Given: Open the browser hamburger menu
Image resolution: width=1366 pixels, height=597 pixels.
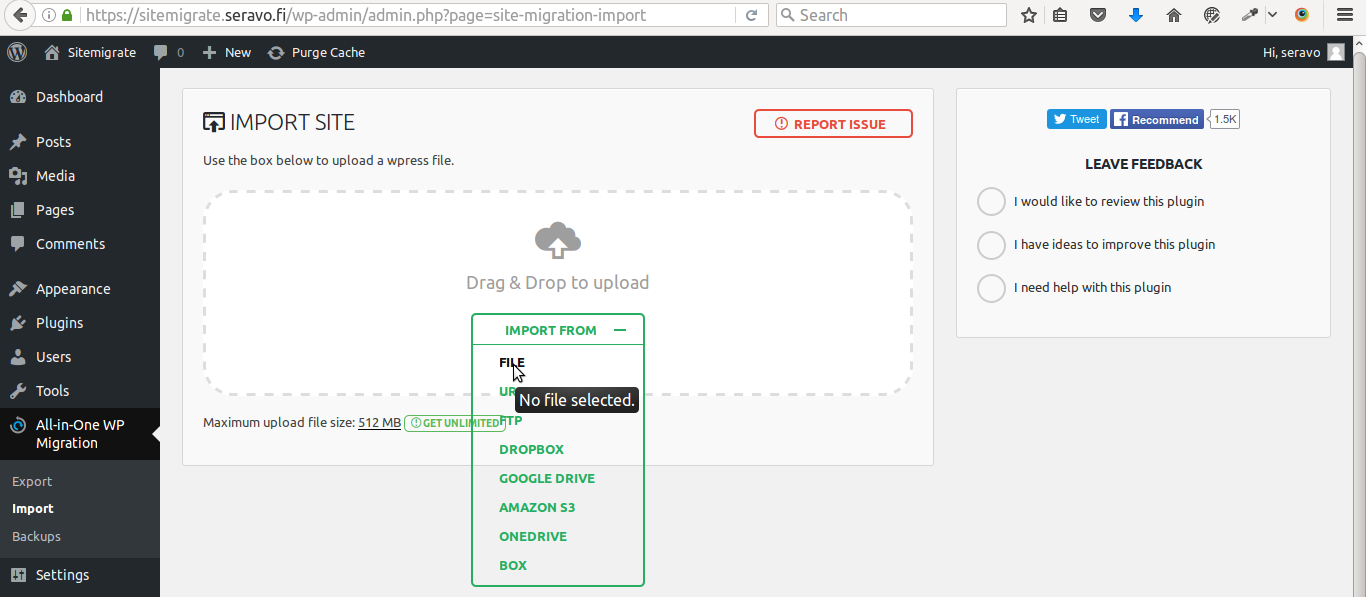Looking at the screenshot, I should [1345, 15].
